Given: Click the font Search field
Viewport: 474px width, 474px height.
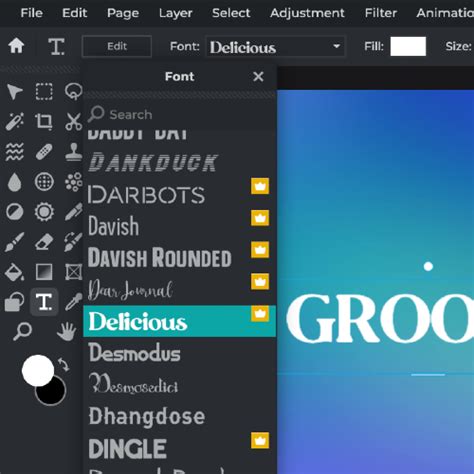Looking at the screenshot, I should pyautogui.click(x=179, y=114).
